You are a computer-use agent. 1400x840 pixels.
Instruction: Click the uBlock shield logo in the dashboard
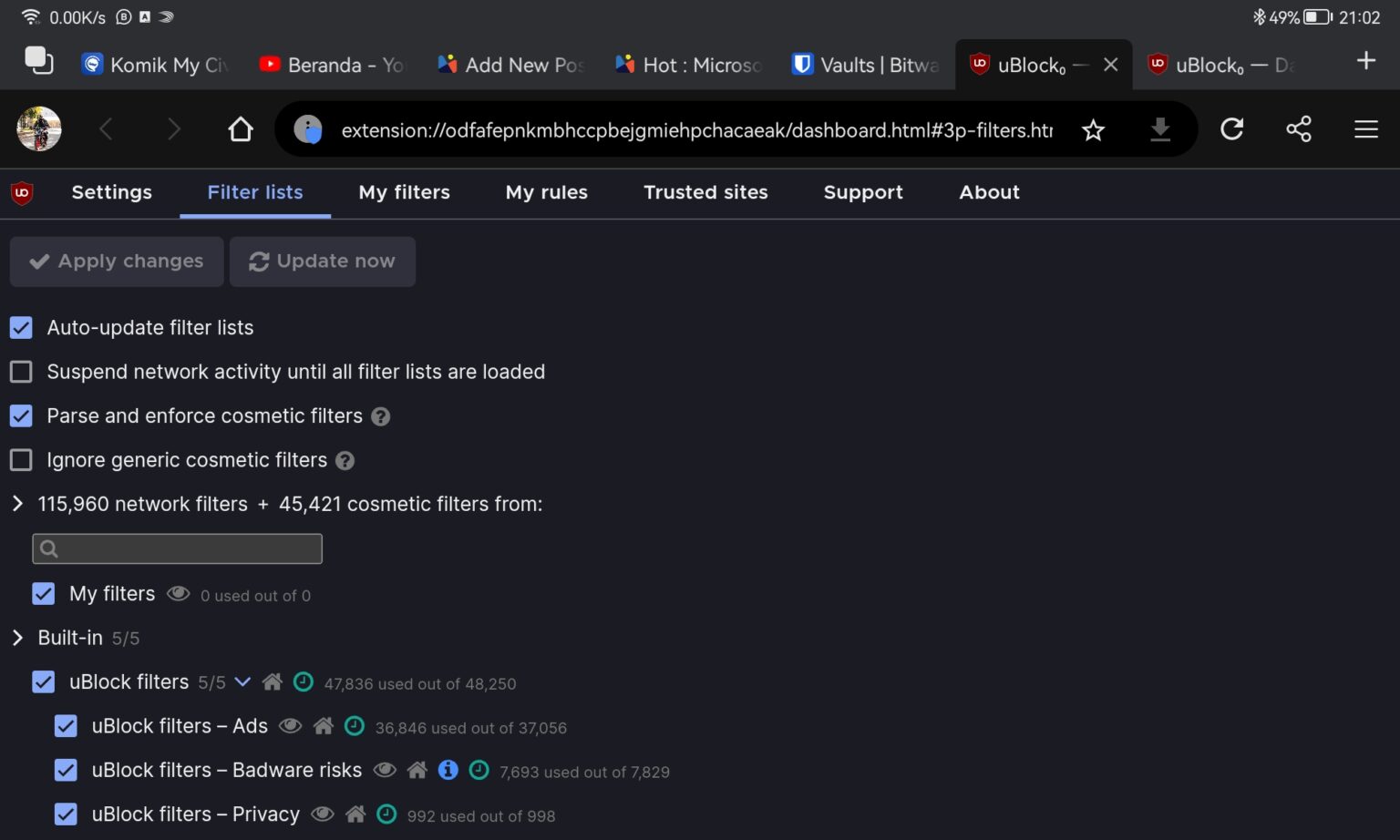pyautogui.click(x=22, y=192)
